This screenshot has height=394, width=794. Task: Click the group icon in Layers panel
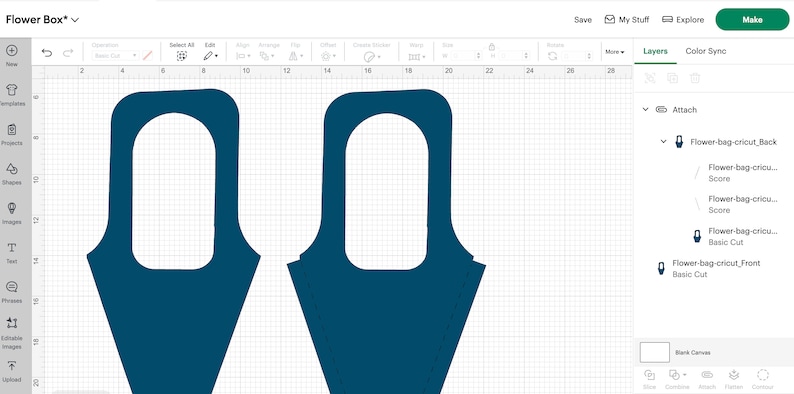click(650, 78)
